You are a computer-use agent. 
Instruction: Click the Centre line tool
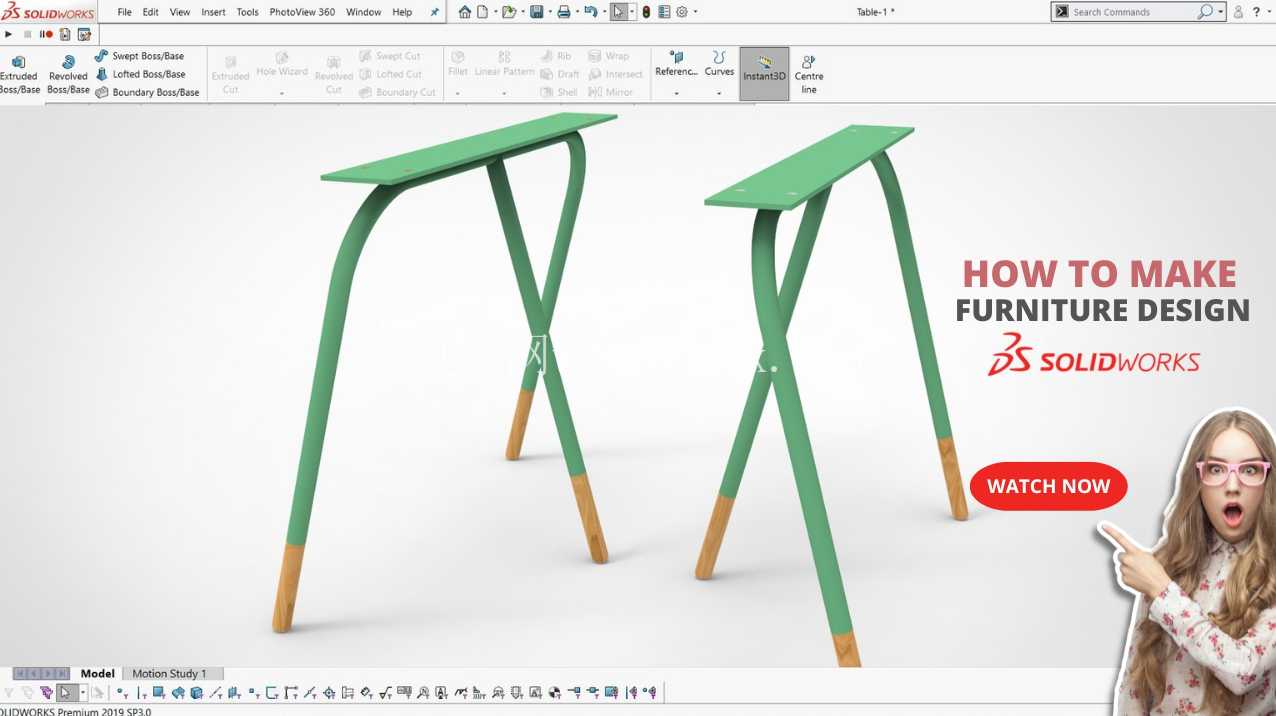point(809,75)
